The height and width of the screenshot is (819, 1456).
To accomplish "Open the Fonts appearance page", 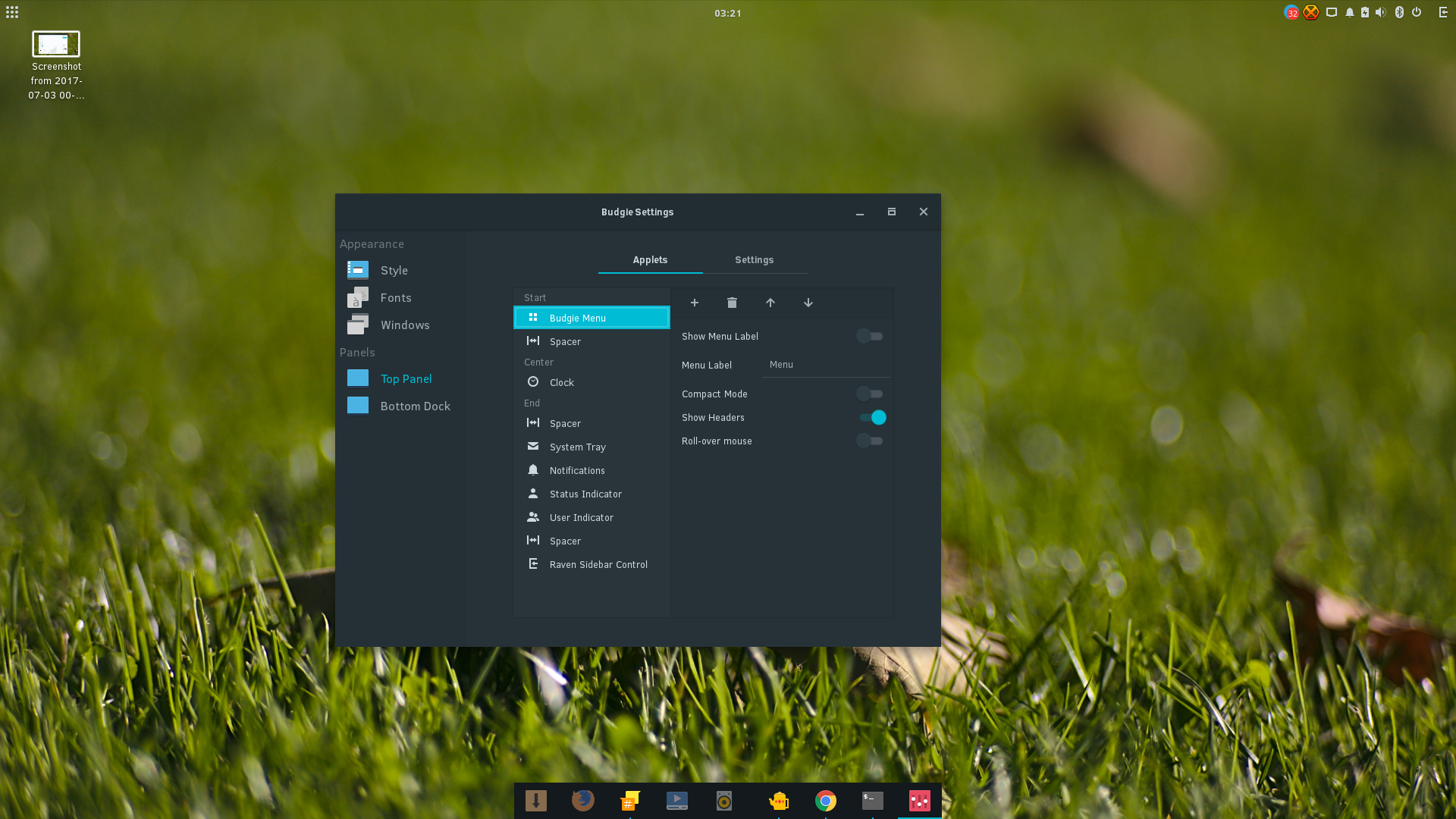I will [400, 298].
